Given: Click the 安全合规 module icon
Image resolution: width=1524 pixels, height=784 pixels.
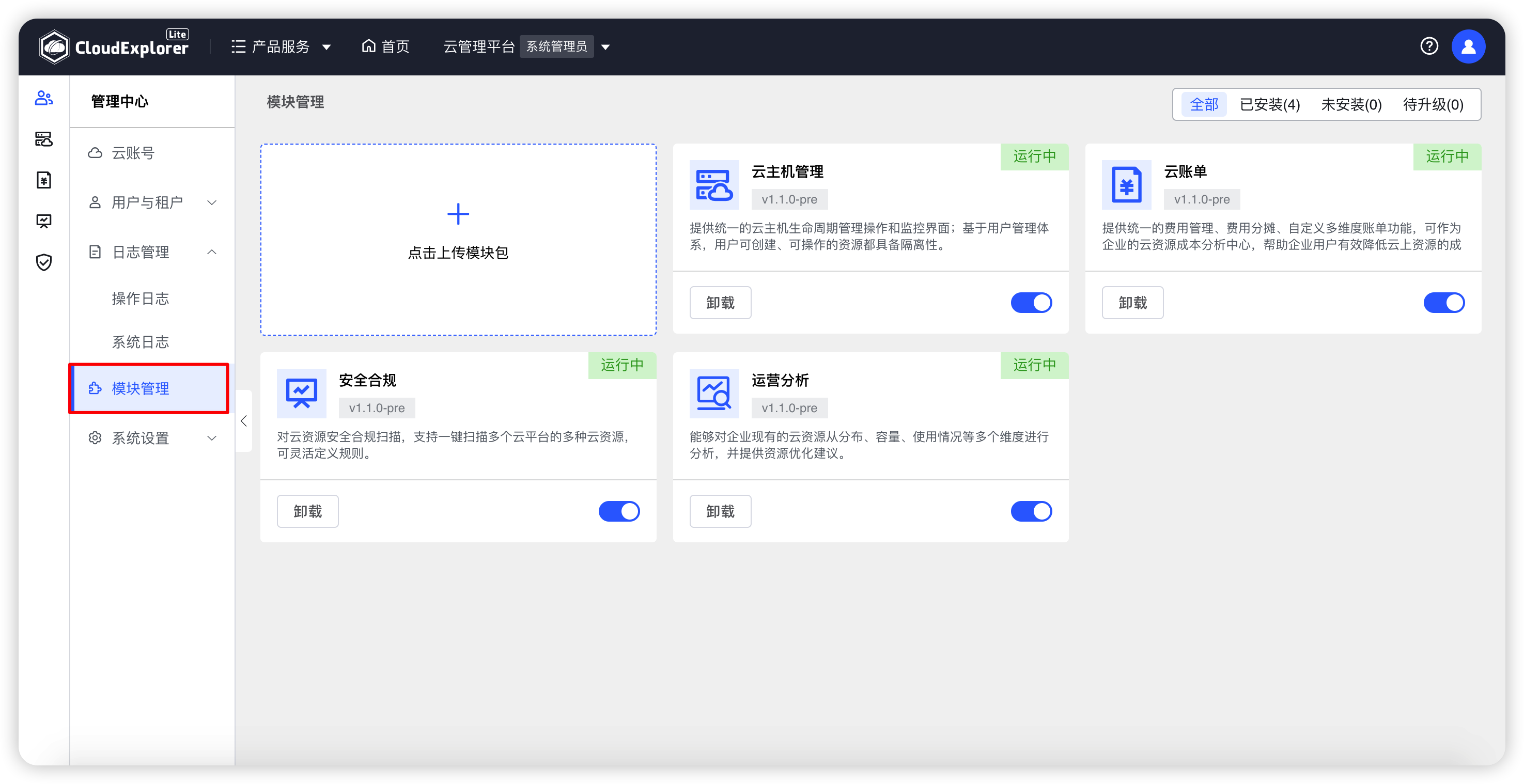Looking at the screenshot, I should point(302,393).
